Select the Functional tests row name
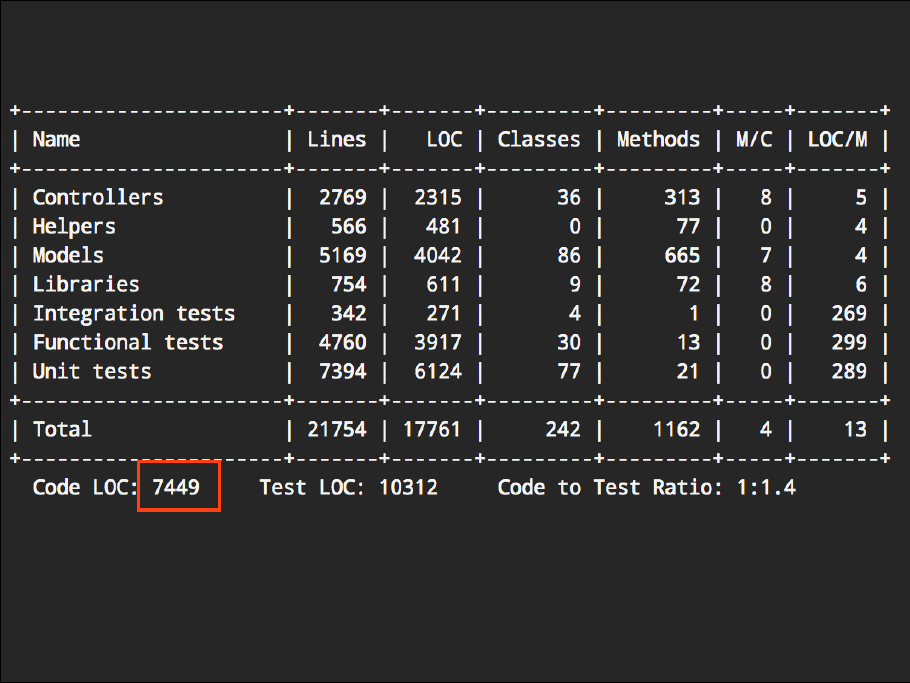 [127, 342]
